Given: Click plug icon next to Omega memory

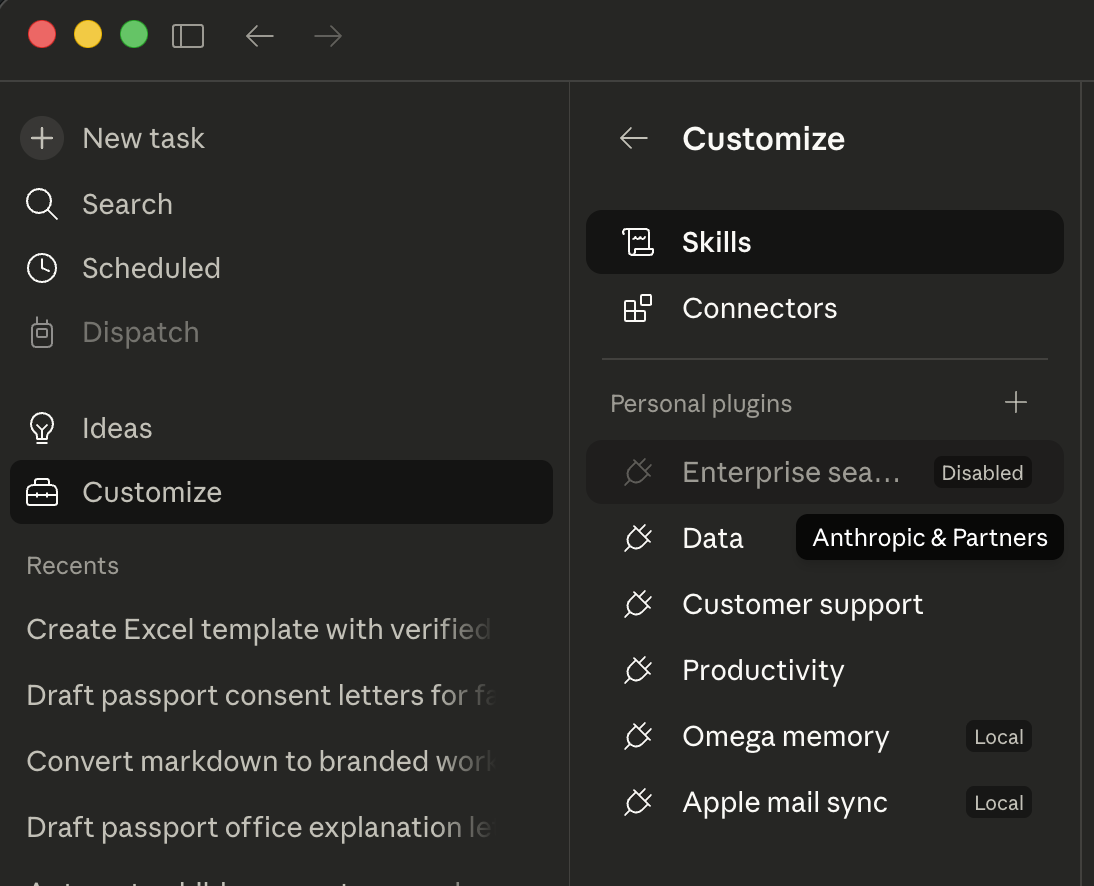Looking at the screenshot, I should [x=638, y=736].
